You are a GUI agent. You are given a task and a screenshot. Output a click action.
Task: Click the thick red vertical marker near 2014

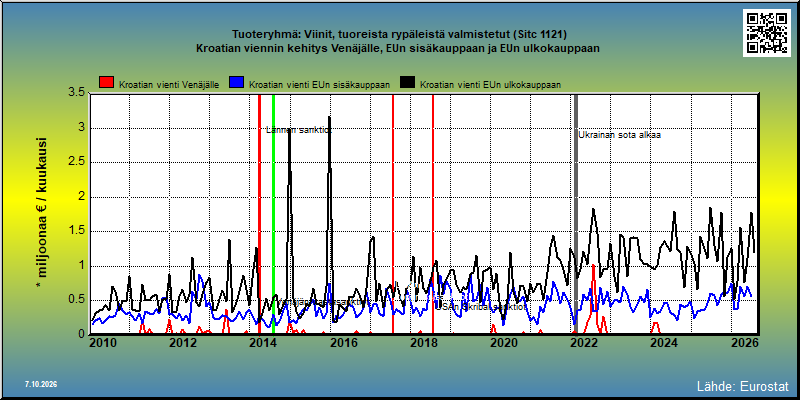click(x=260, y=214)
